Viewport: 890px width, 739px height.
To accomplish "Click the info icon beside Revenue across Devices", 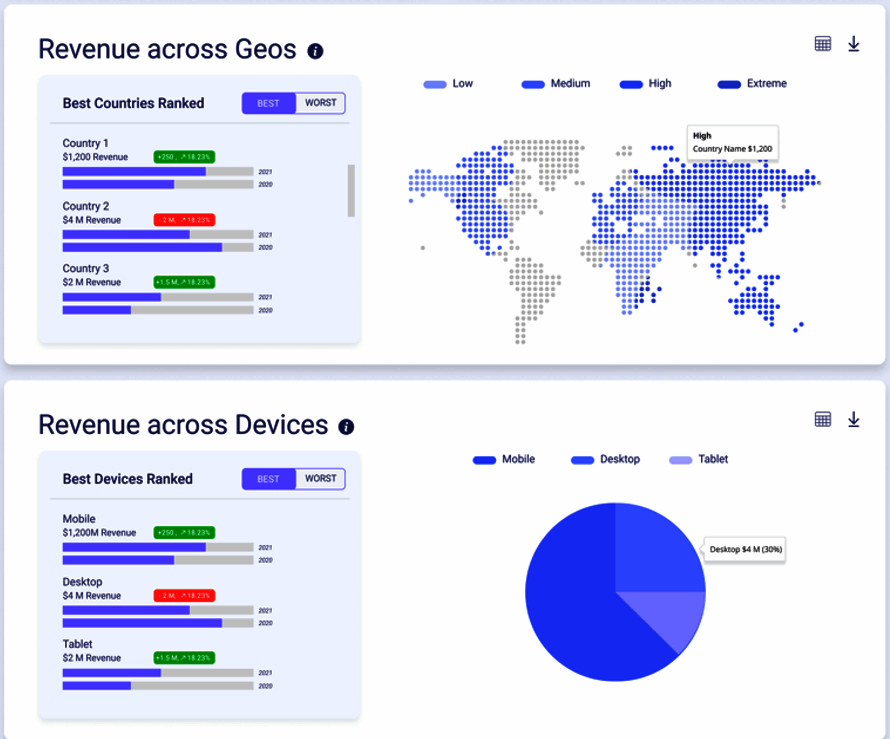I will tap(346, 427).
